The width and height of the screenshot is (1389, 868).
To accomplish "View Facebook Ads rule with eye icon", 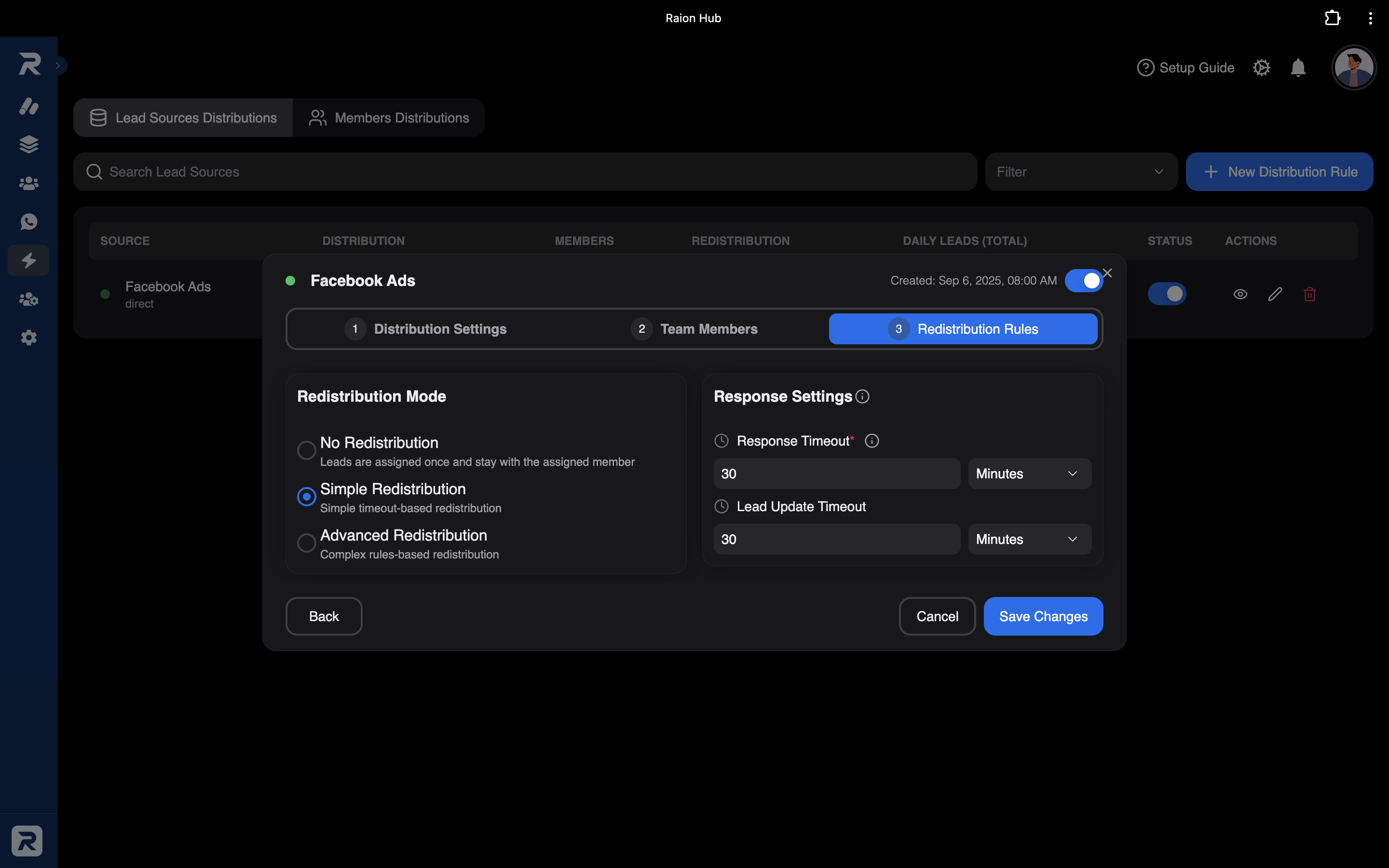I will point(1240,295).
